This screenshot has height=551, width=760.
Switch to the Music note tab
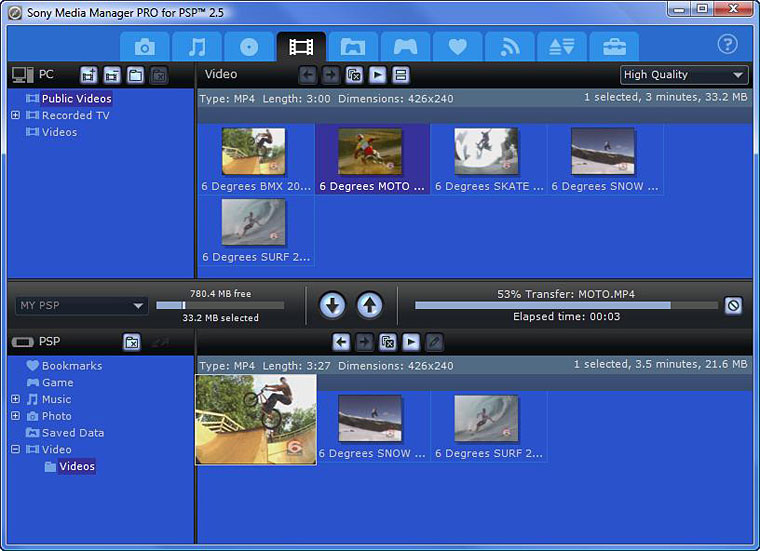[x=197, y=47]
